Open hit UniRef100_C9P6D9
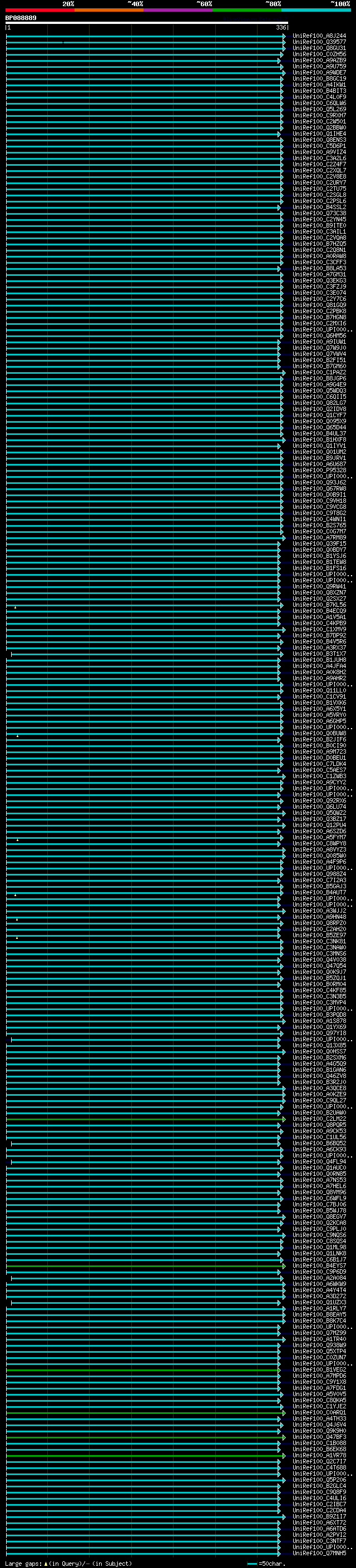 tap(319, 1272)
